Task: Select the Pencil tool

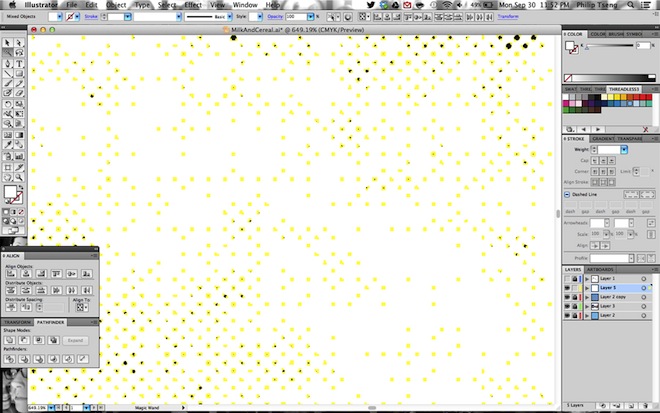Action: coord(19,84)
